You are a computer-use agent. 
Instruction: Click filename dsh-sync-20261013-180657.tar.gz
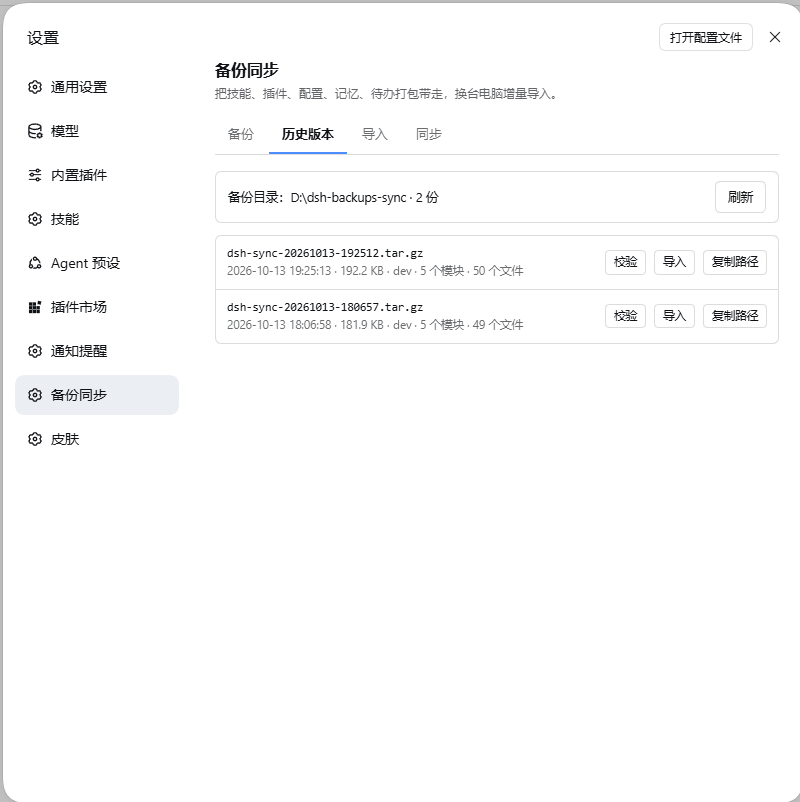tap(325, 307)
